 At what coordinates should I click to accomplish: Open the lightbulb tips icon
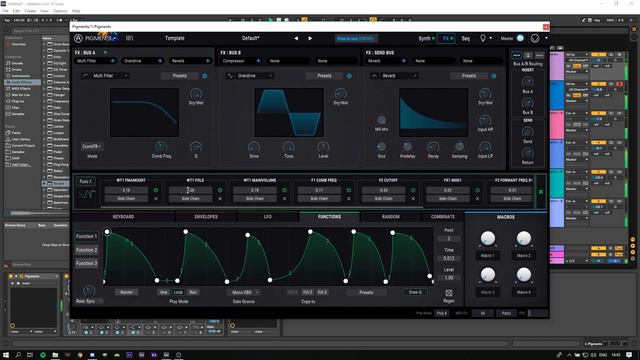482,38
